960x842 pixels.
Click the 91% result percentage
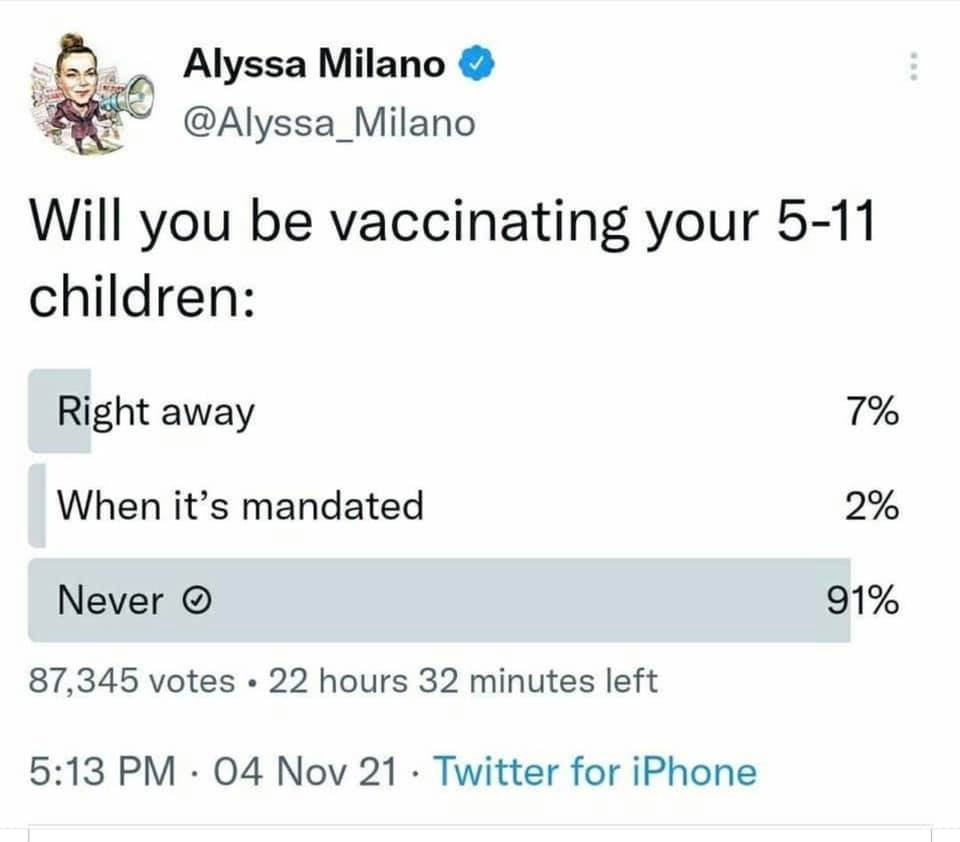click(x=862, y=601)
